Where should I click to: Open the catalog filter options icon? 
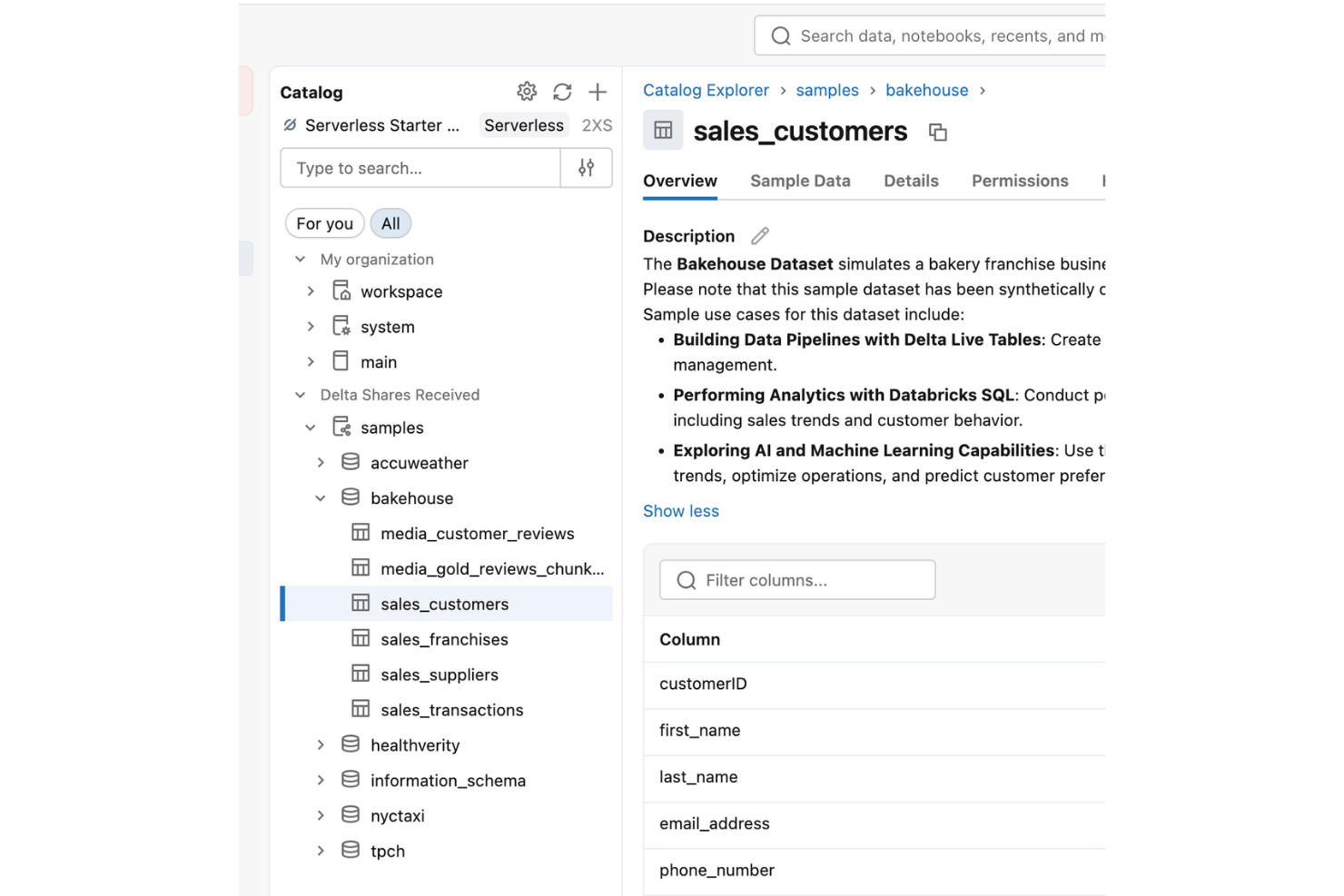click(x=586, y=168)
